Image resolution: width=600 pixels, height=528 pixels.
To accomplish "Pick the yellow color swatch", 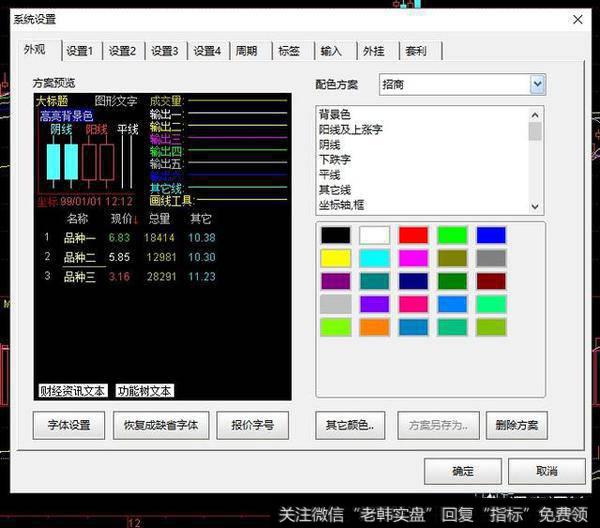I will (336, 258).
